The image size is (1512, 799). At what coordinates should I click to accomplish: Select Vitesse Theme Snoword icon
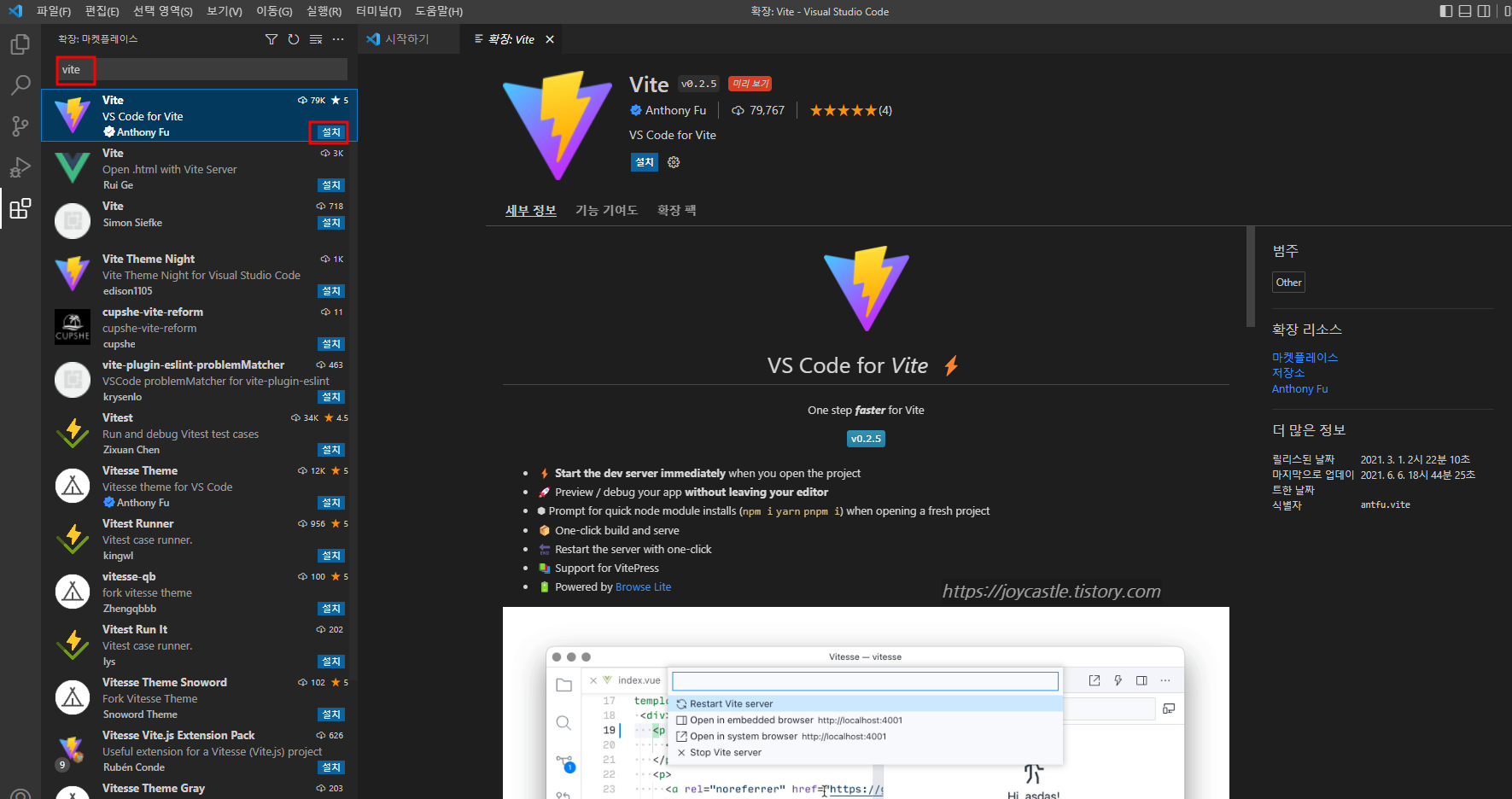click(73, 697)
